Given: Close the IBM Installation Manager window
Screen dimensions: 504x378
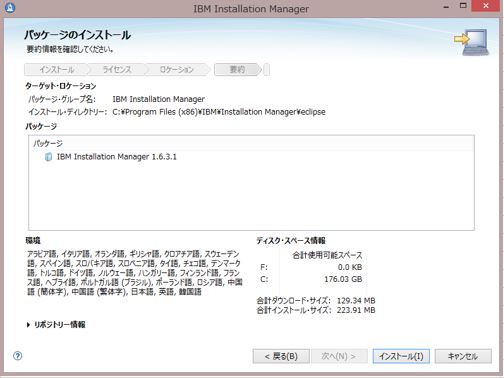Looking at the screenshot, I should pos(486,6).
